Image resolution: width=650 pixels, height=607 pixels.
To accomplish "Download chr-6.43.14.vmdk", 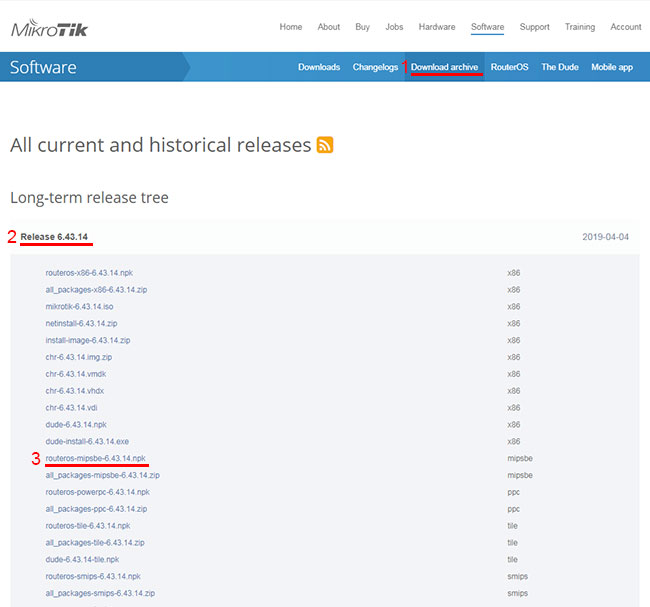I will pos(76,374).
